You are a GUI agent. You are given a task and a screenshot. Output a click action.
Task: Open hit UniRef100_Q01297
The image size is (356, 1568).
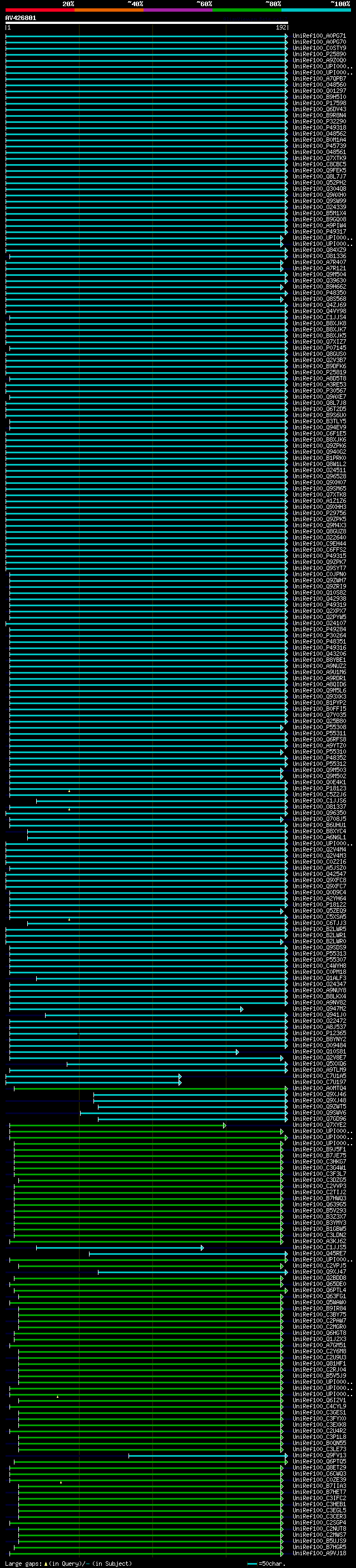pos(319,91)
